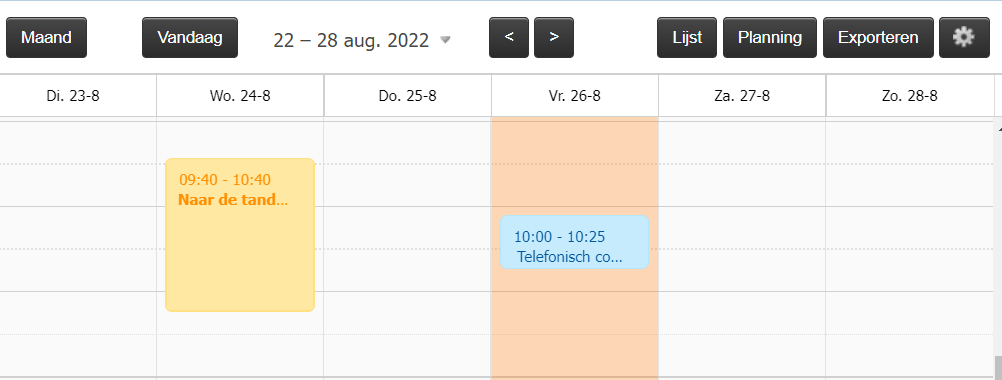Jump to Vandaag
This screenshot has height=380, width=1002.
pyautogui.click(x=190, y=38)
